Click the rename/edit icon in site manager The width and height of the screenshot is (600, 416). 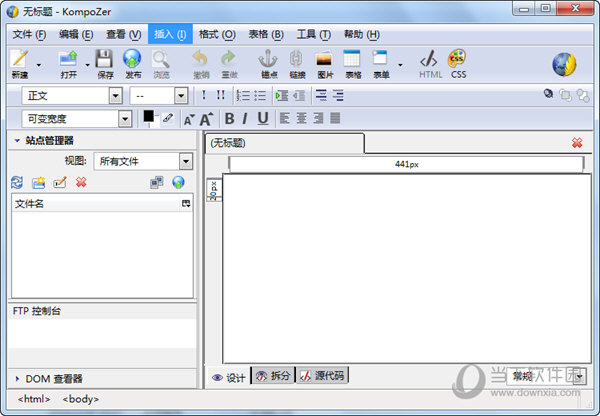[x=60, y=183]
